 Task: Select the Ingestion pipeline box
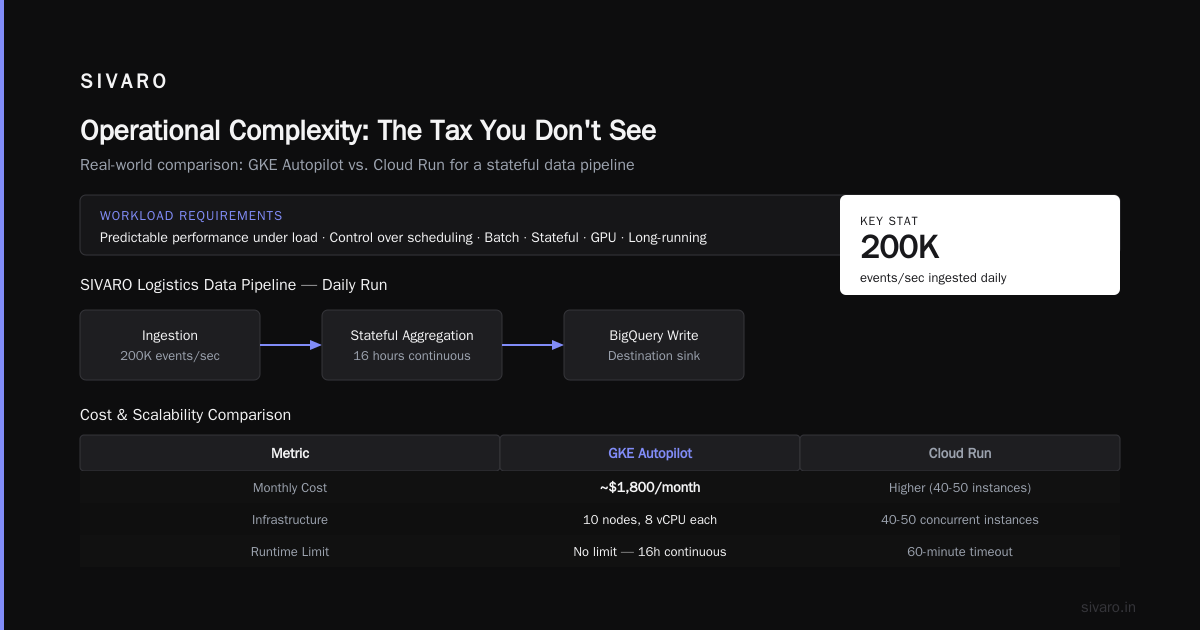click(x=170, y=345)
